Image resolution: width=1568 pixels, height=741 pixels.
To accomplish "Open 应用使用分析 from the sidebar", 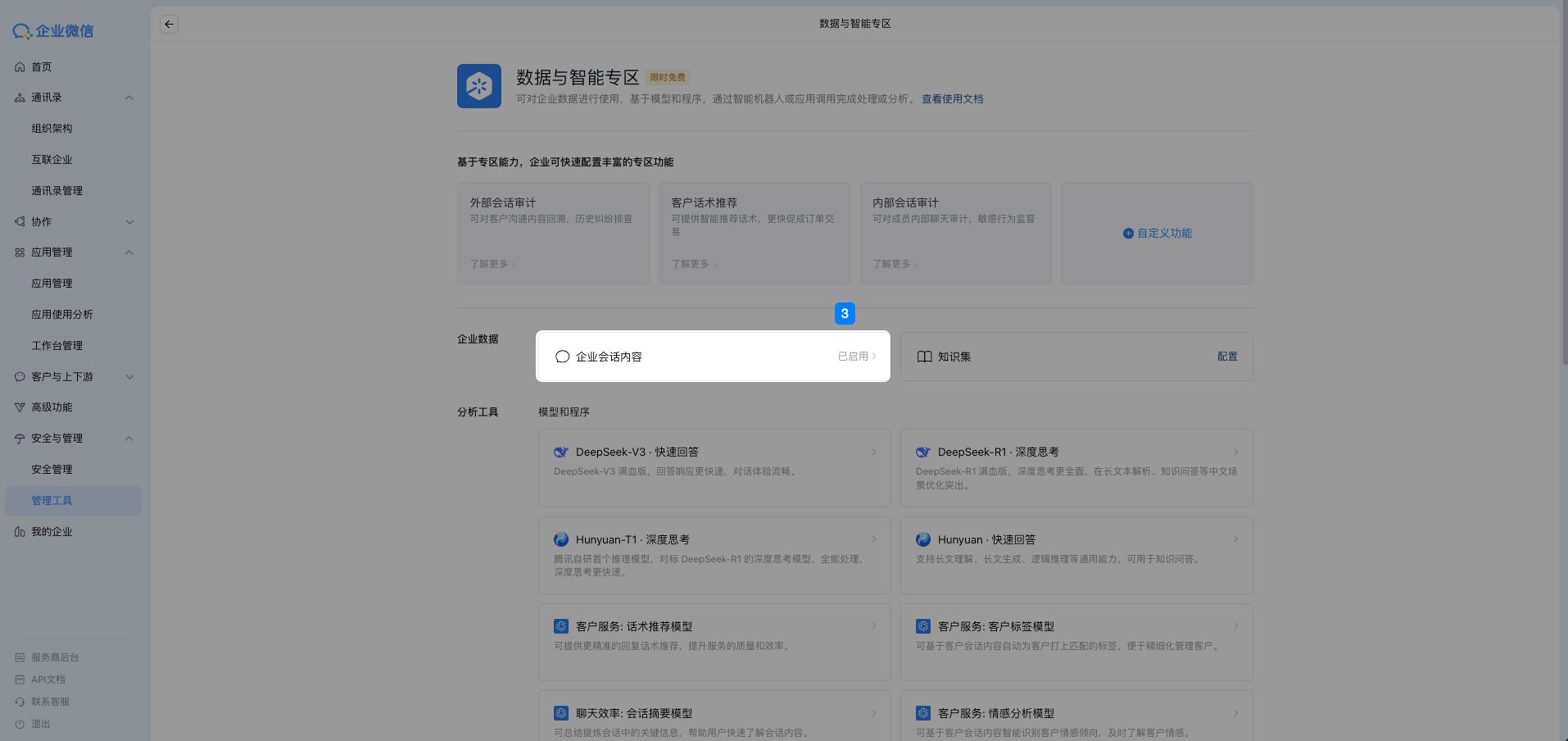I will 61,314.
